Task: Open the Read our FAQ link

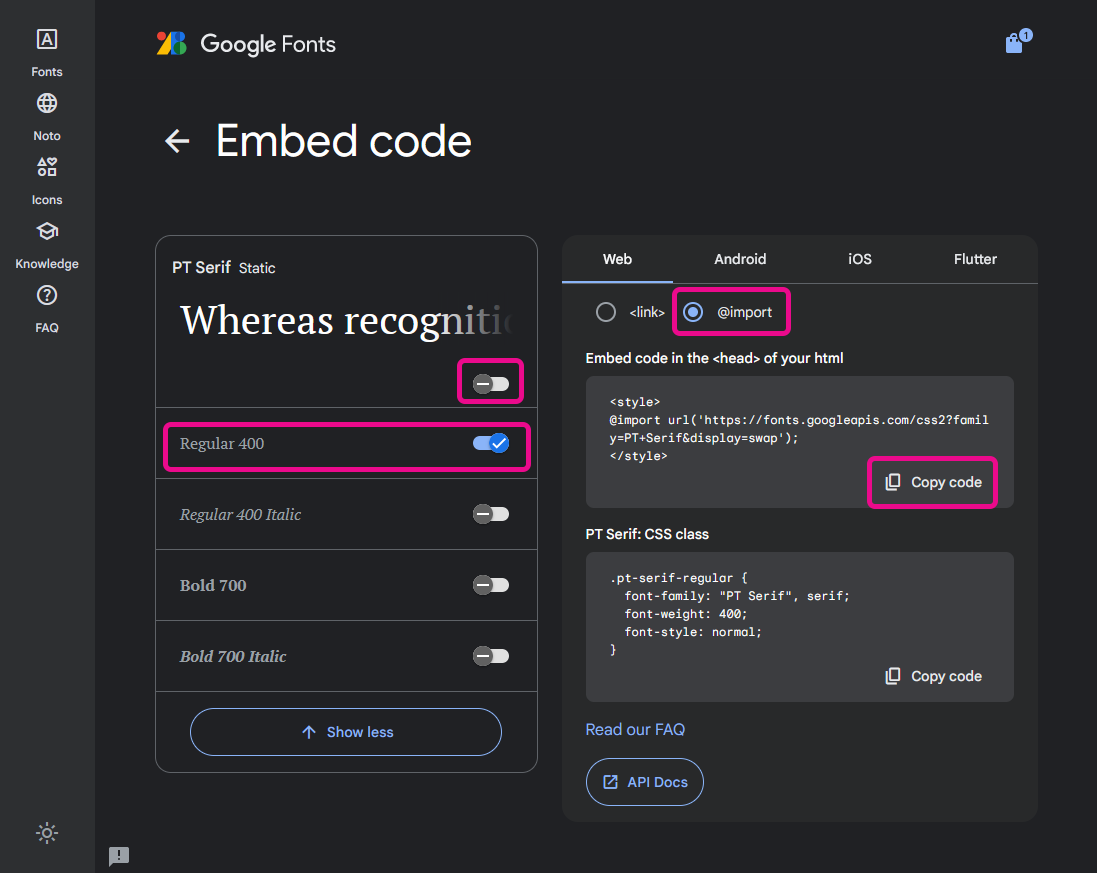Action: (x=635, y=730)
